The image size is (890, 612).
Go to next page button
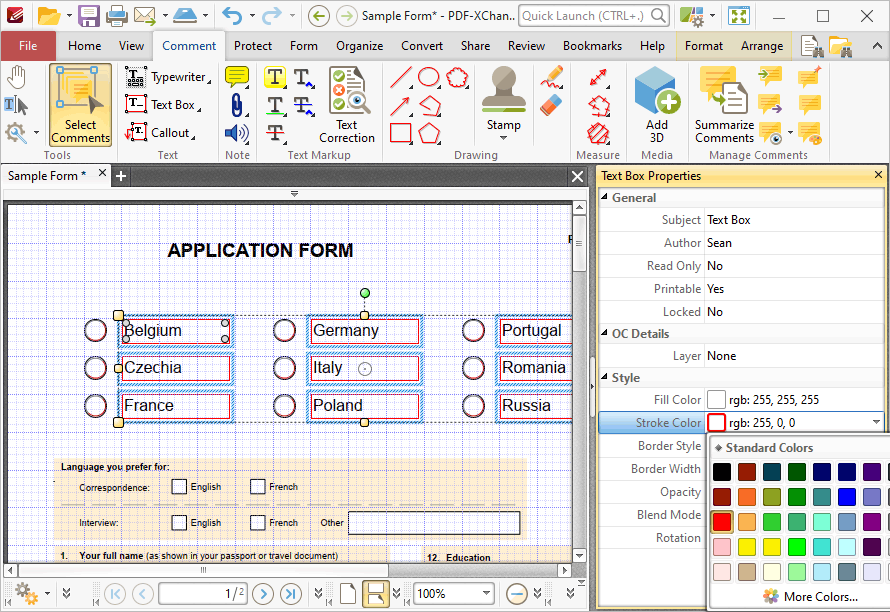pos(263,594)
